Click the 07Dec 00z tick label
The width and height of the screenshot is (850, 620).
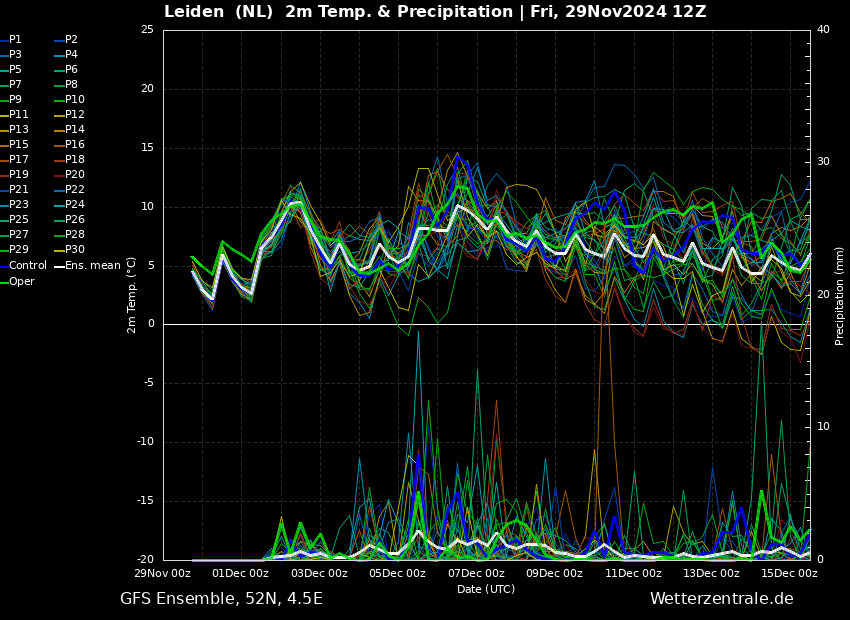point(477,573)
